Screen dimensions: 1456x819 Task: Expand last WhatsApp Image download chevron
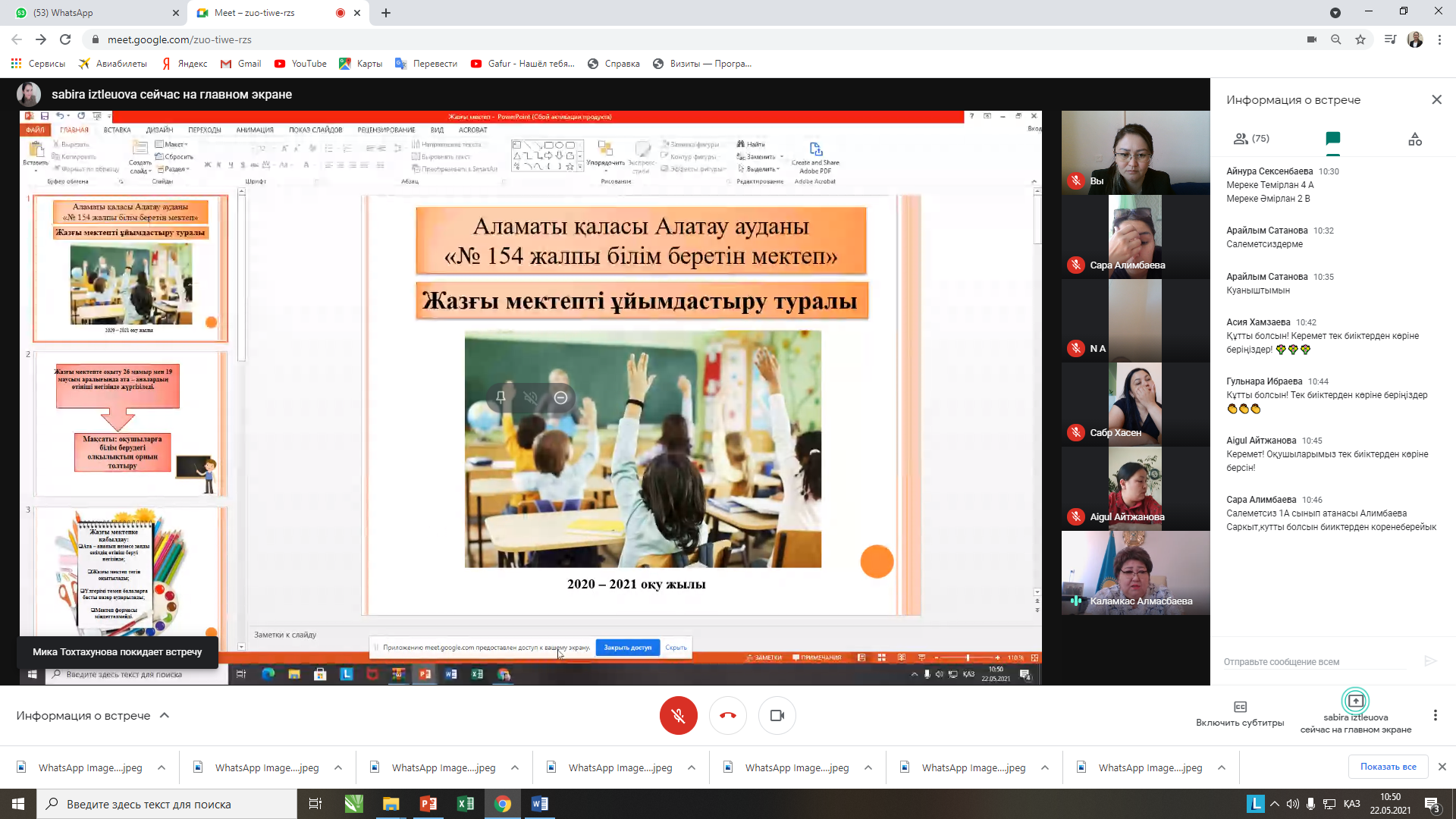pyautogui.click(x=1222, y=767)
